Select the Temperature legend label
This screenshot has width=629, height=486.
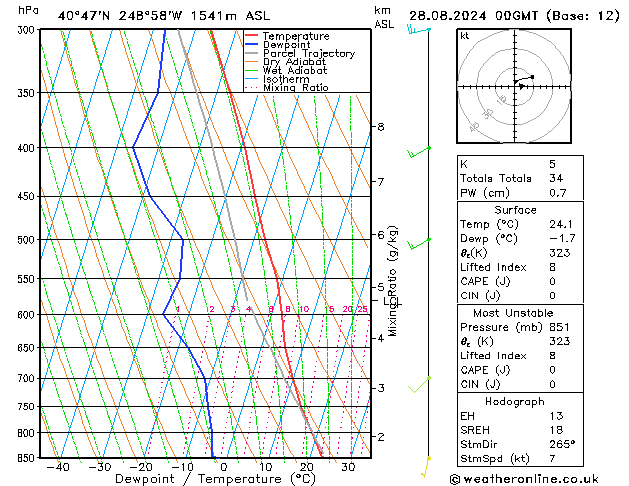point(296,36)
